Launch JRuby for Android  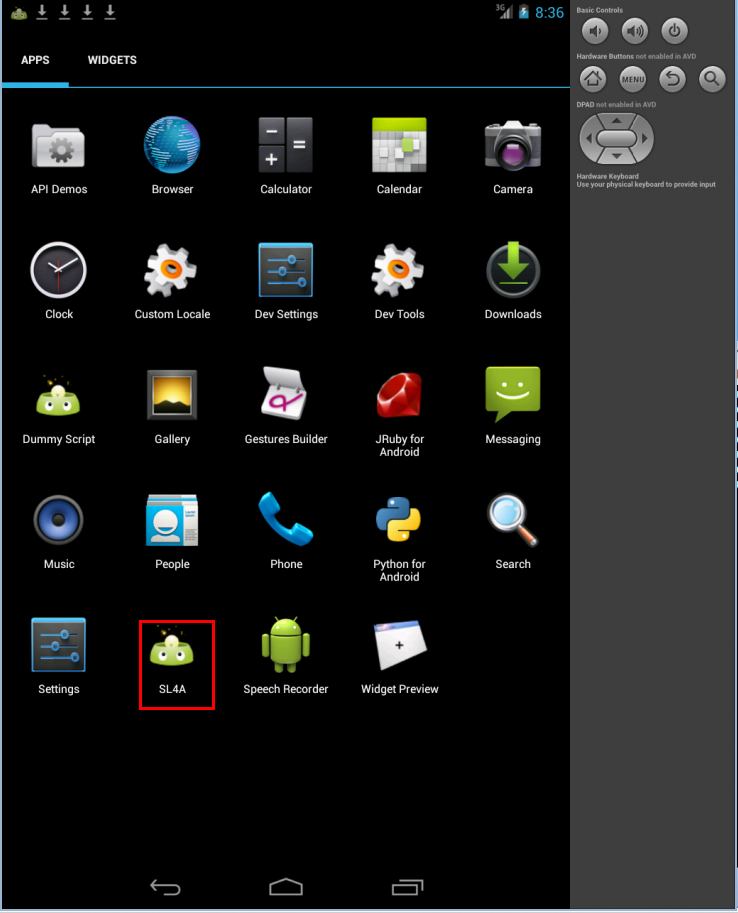coord(399,415)
